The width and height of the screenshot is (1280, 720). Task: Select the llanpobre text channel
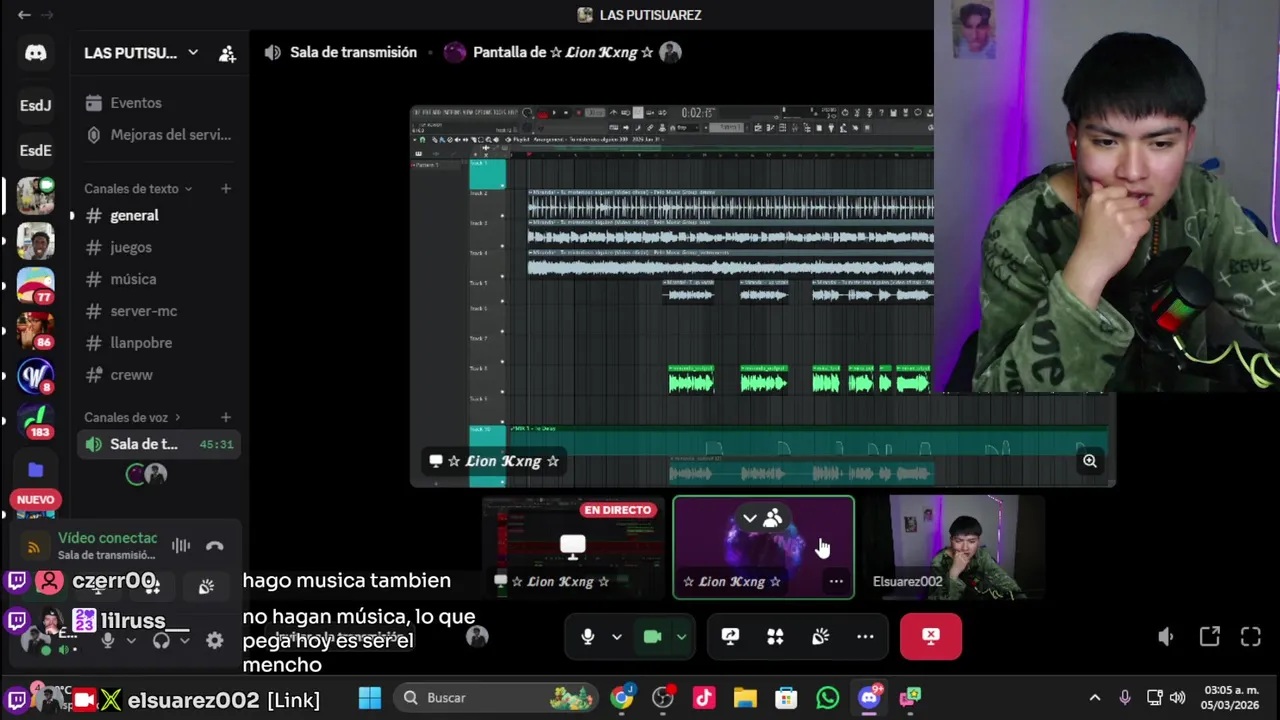click(x=141, y=343)
